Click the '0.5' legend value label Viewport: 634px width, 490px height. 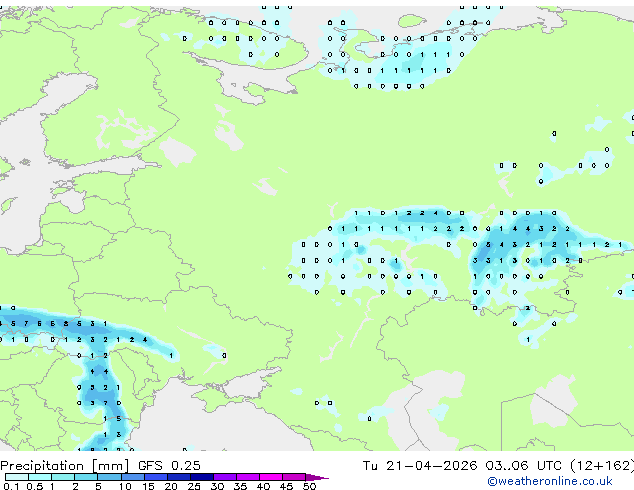coord(34,486)
